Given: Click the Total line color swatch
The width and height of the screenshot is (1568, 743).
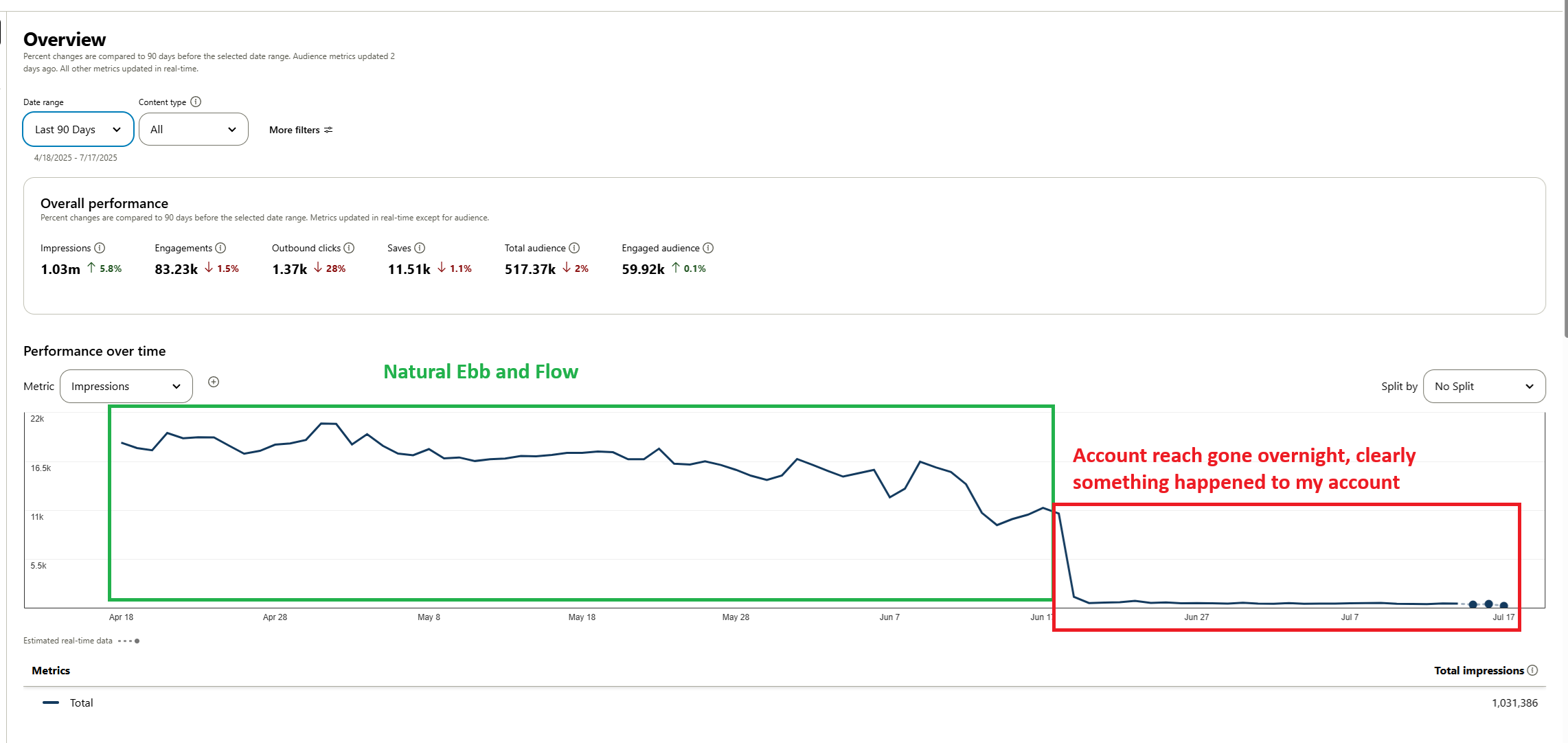Looking at the screenshot, I should (x=51, y=702).
